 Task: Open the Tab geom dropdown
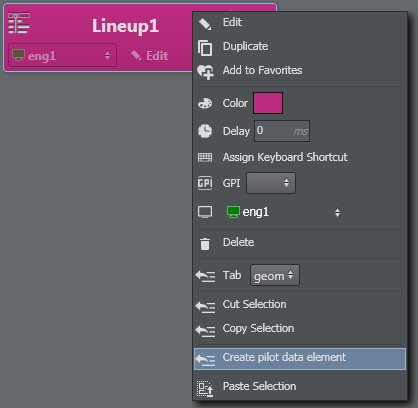[x=275, y=275]
